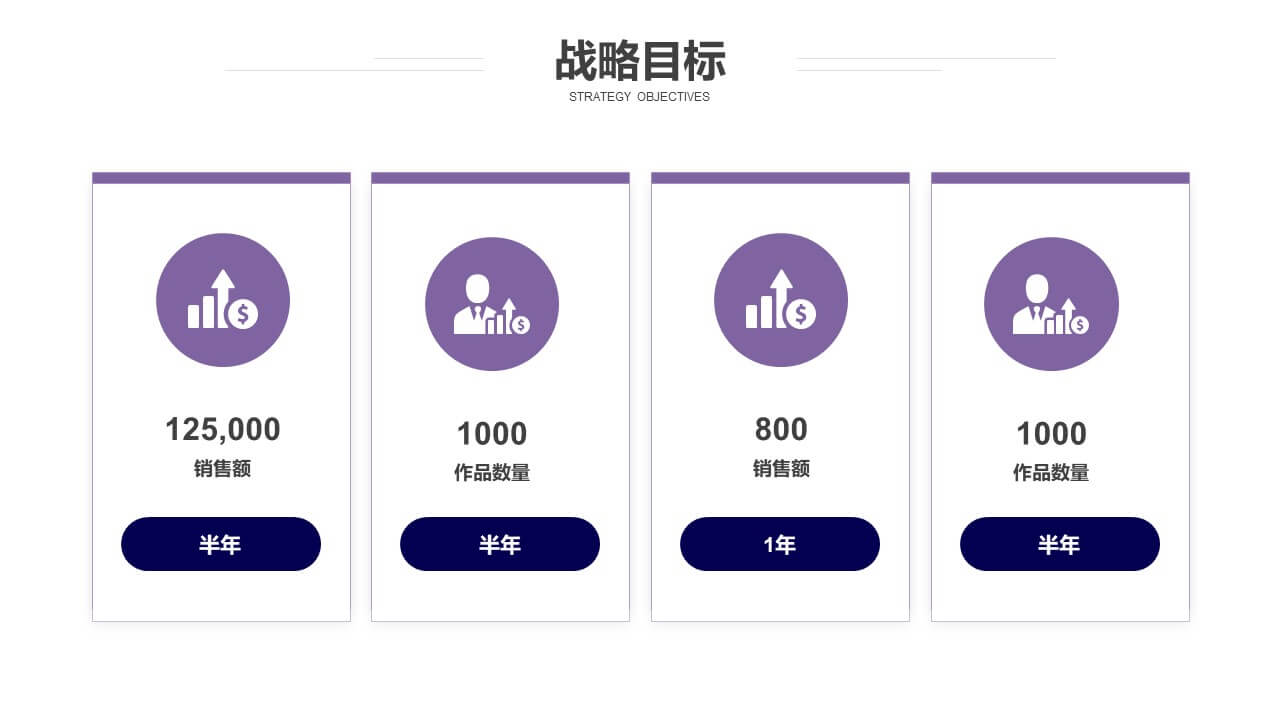Click the 作品数量 label in fourth card
The height and width of the screenshot is (720, 1280).
coord(1051,473)
